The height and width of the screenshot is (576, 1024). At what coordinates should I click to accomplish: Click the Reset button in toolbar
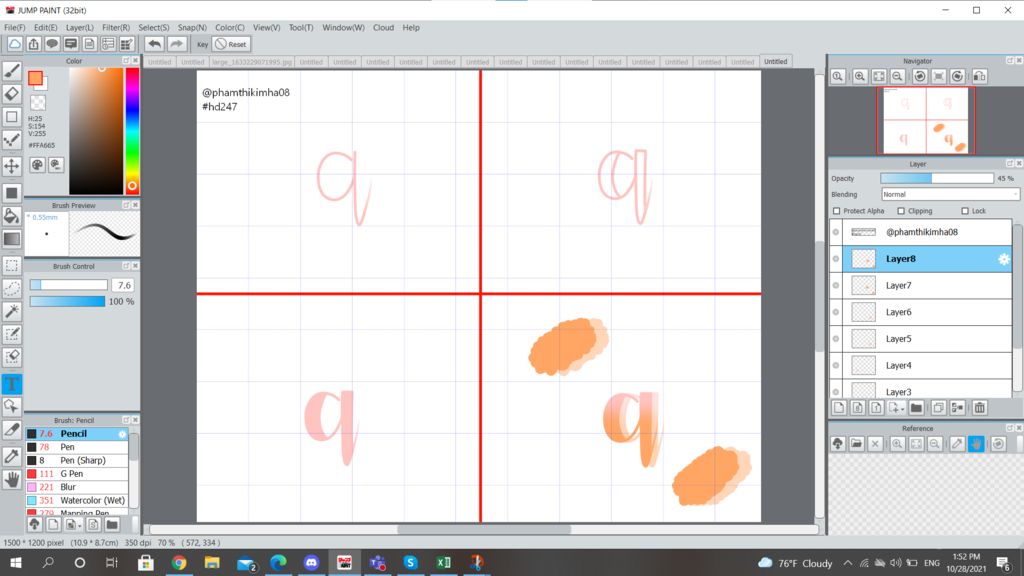tap(232, 44)
